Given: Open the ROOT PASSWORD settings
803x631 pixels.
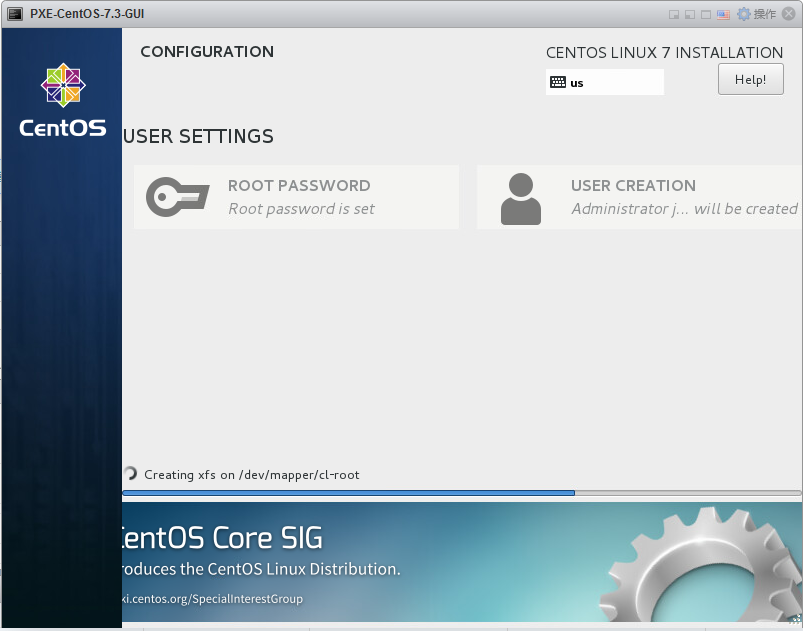Looking at the screenshot, I should coord(296,197).
